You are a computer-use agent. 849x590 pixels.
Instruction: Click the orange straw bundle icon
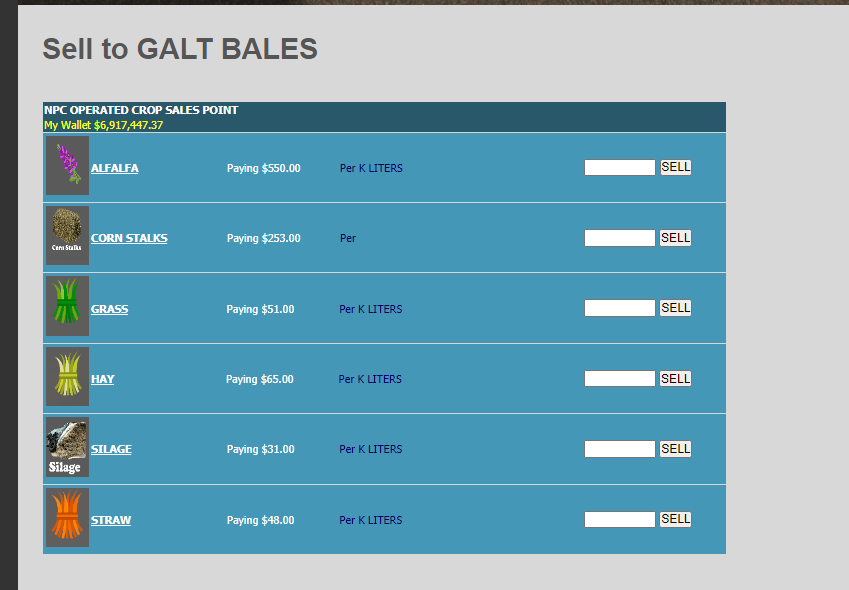pyautogui.click(x=67, y=518)
